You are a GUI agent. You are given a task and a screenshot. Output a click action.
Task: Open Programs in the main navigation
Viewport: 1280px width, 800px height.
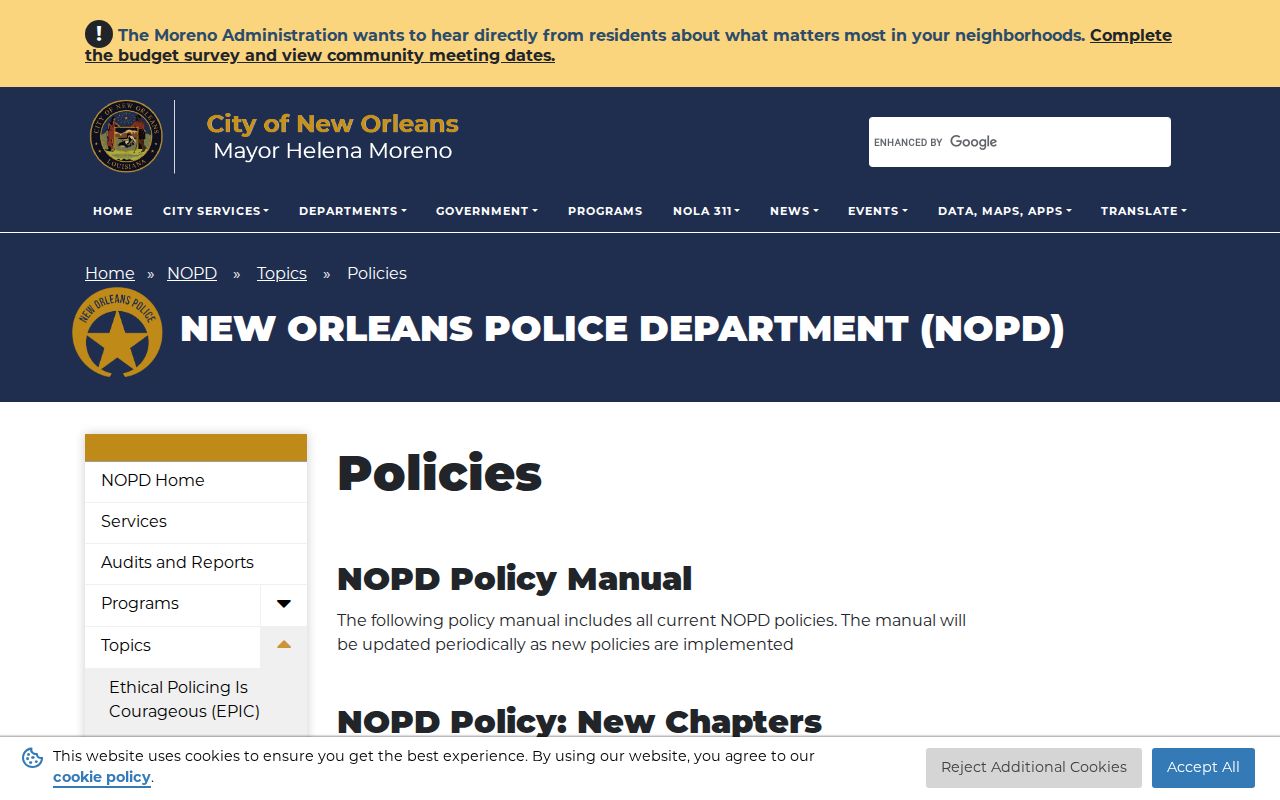pos(605,211)
